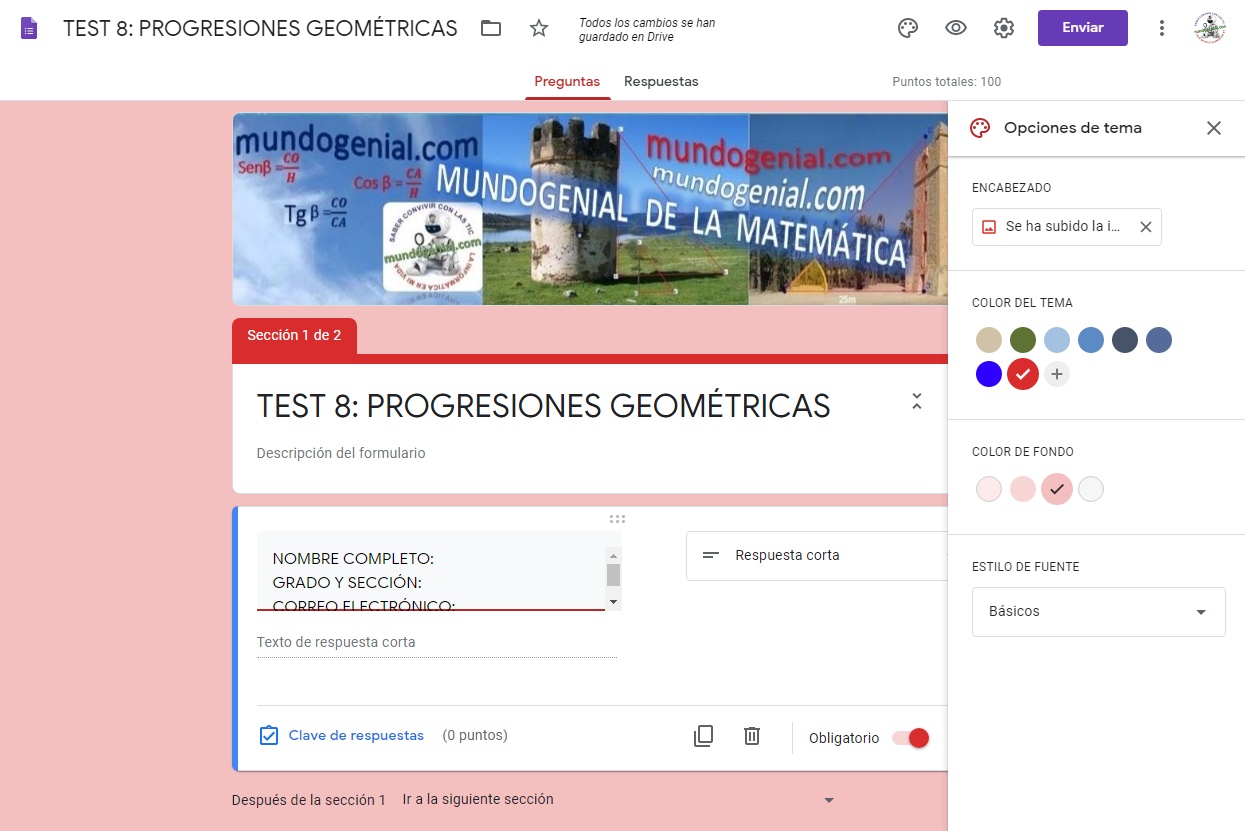
Task: Star this form
Action: coord(539,28)
